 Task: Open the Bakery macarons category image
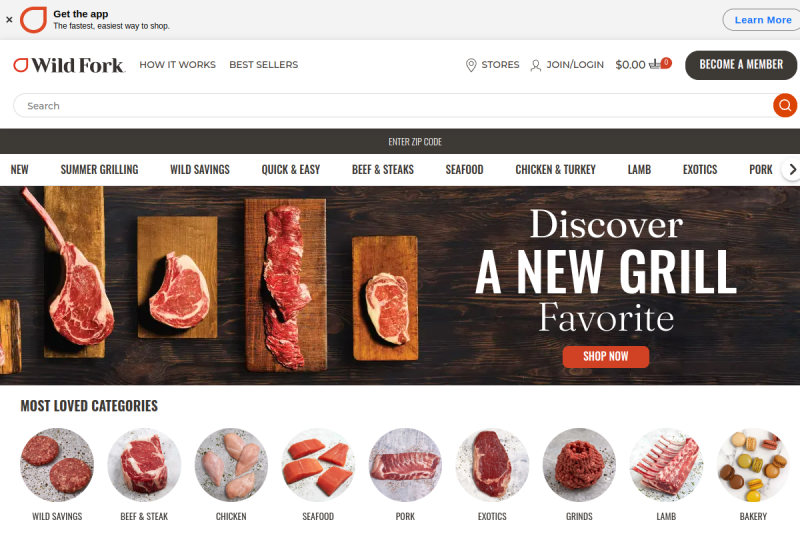pos(754,465)
